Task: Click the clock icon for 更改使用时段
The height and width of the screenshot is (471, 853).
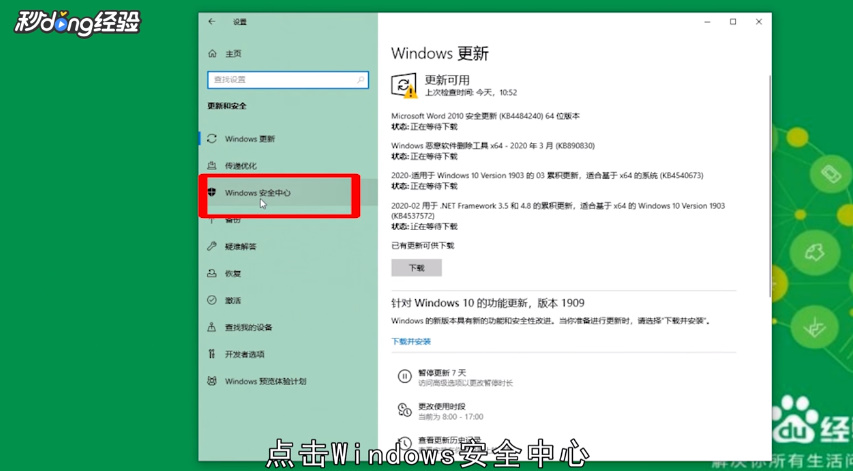Action: 404,410
